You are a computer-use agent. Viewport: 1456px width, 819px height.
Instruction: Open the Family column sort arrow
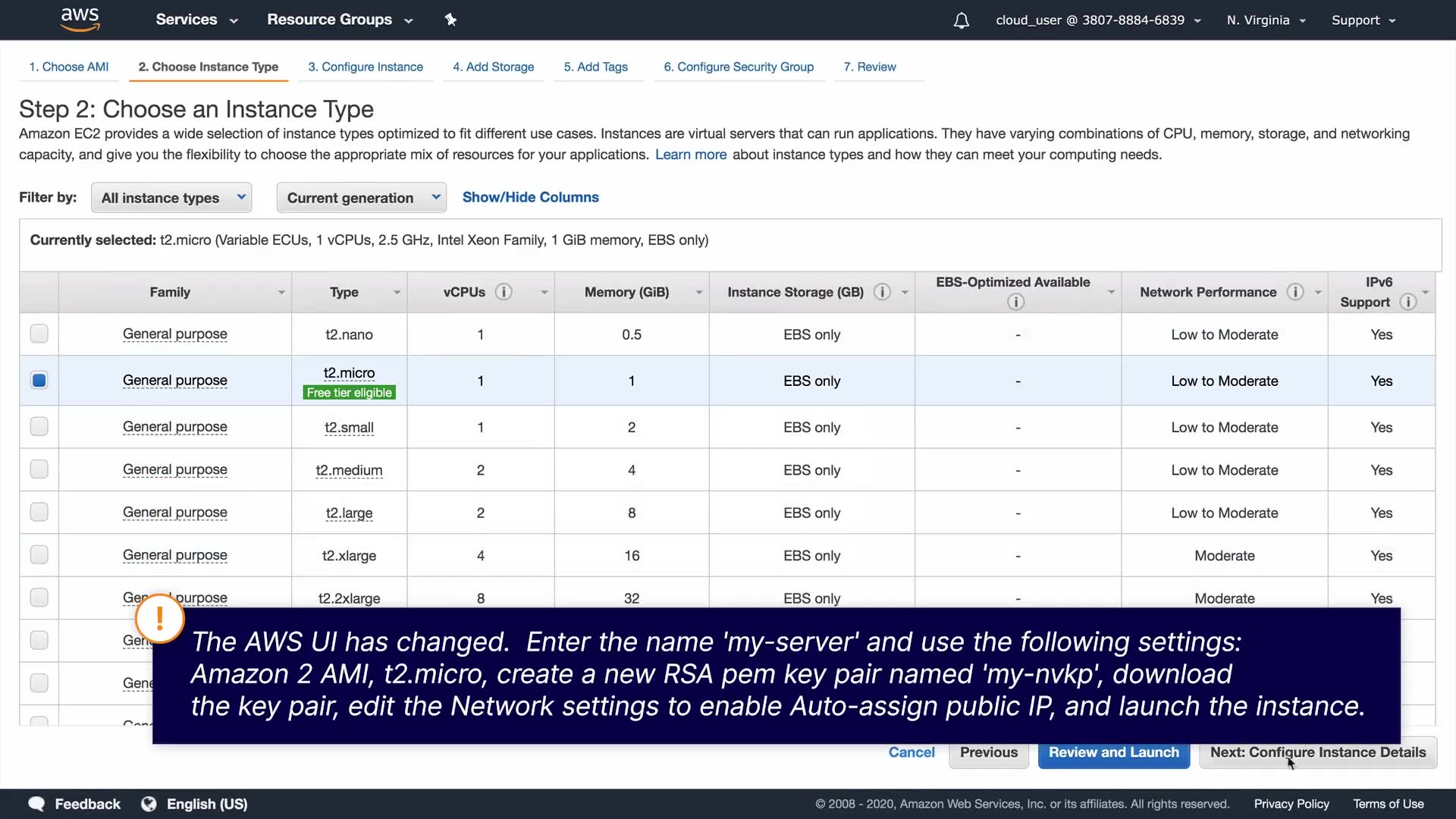click(281, 293)
